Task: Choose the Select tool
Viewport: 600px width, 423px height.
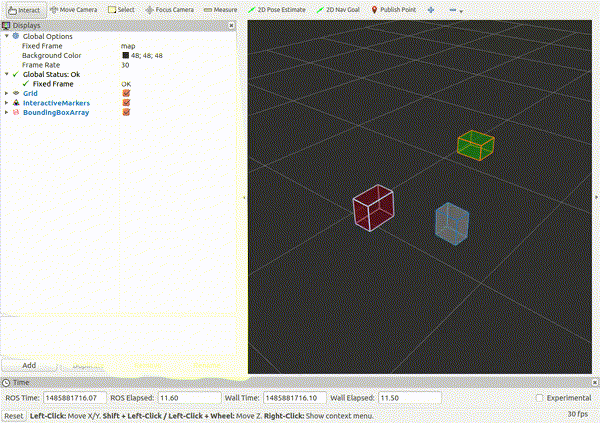Action: pos(121,10)
